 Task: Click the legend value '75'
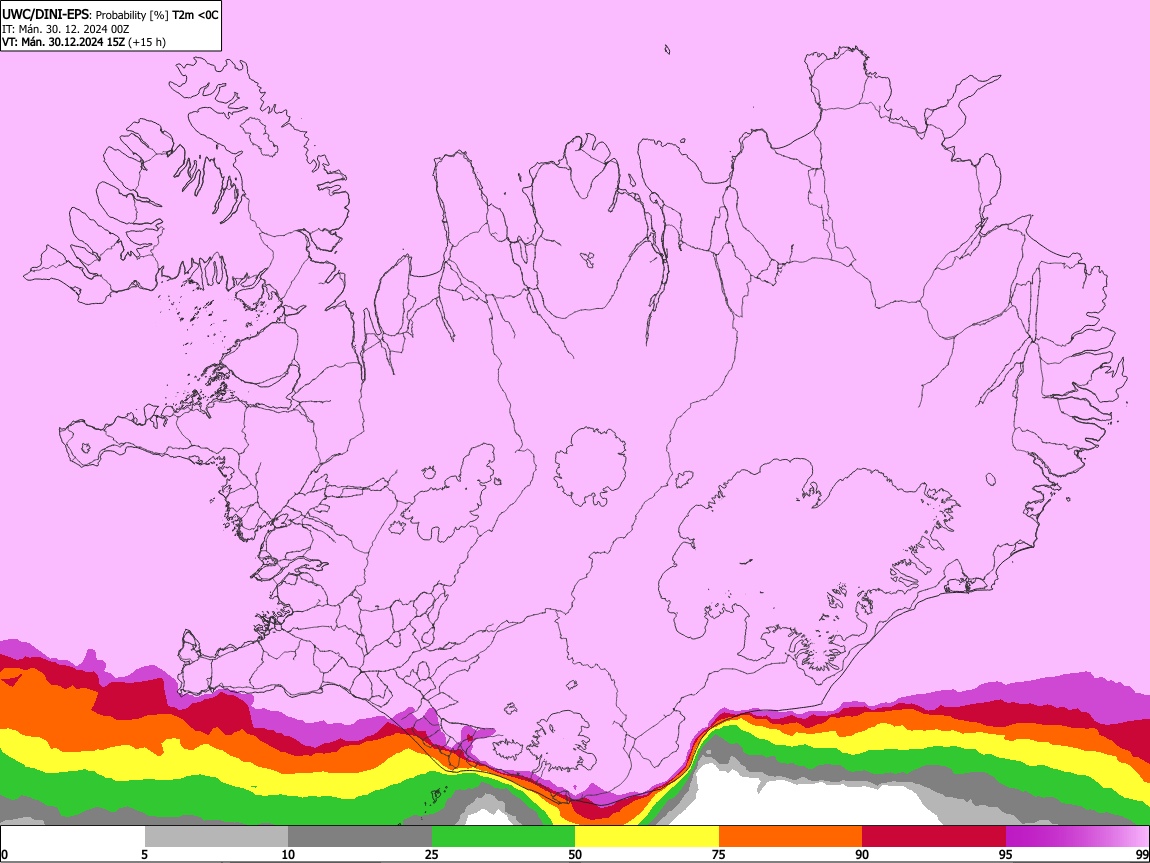click(719, 855)
